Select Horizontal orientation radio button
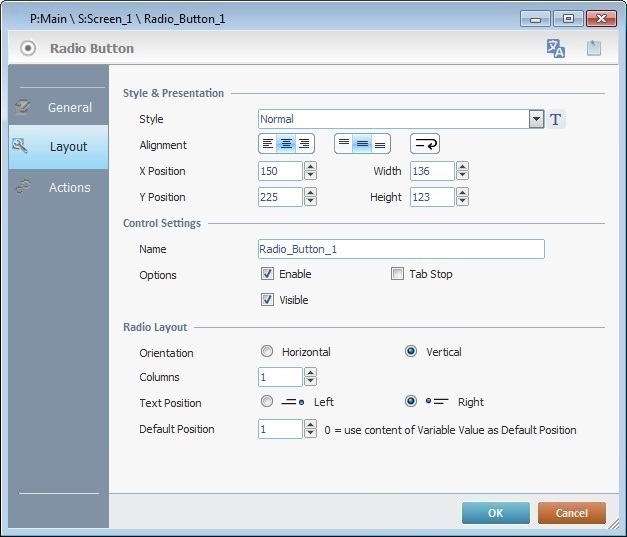 267,352
